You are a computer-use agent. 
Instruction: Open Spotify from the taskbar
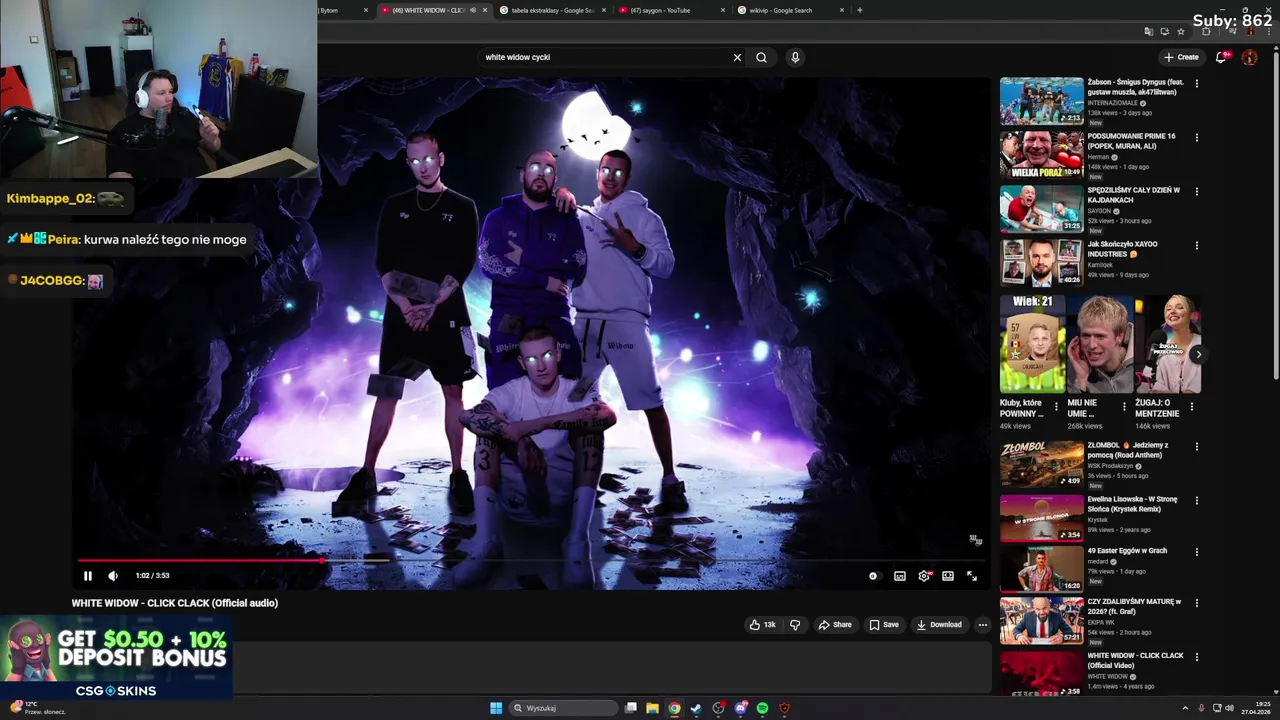[762, 708]
